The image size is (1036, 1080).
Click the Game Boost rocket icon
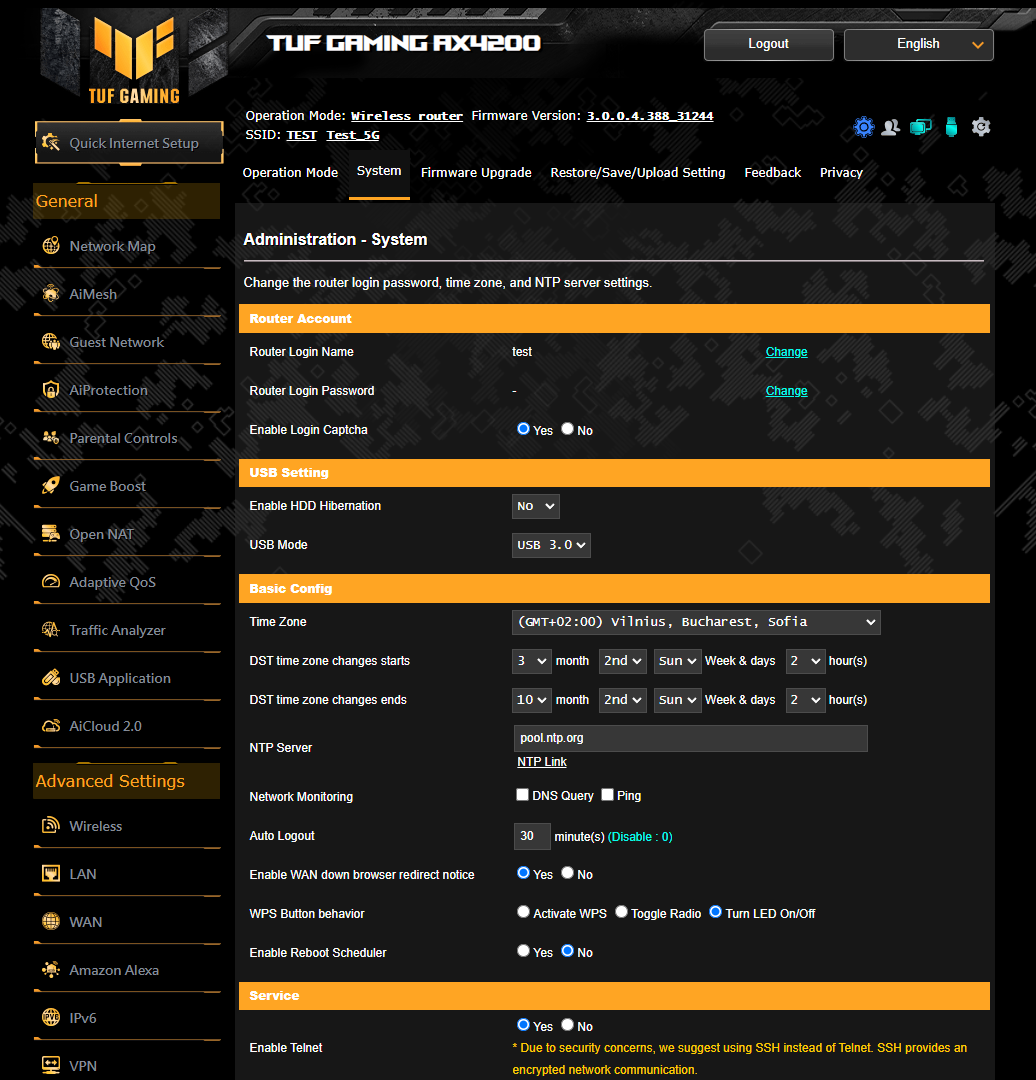(x=51, y=486)
